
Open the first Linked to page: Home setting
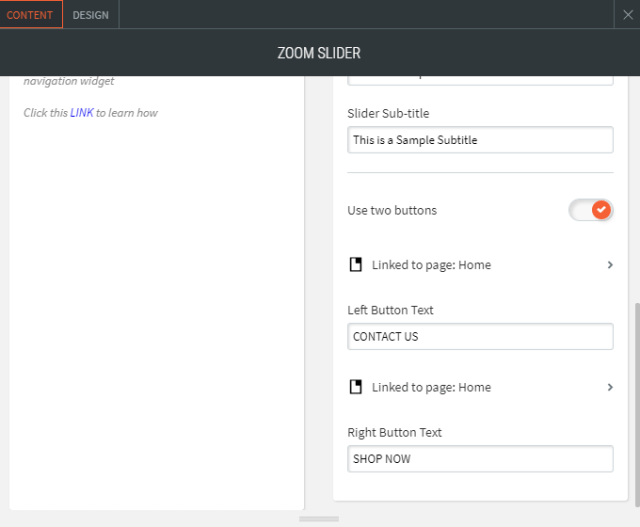[431, 265]
